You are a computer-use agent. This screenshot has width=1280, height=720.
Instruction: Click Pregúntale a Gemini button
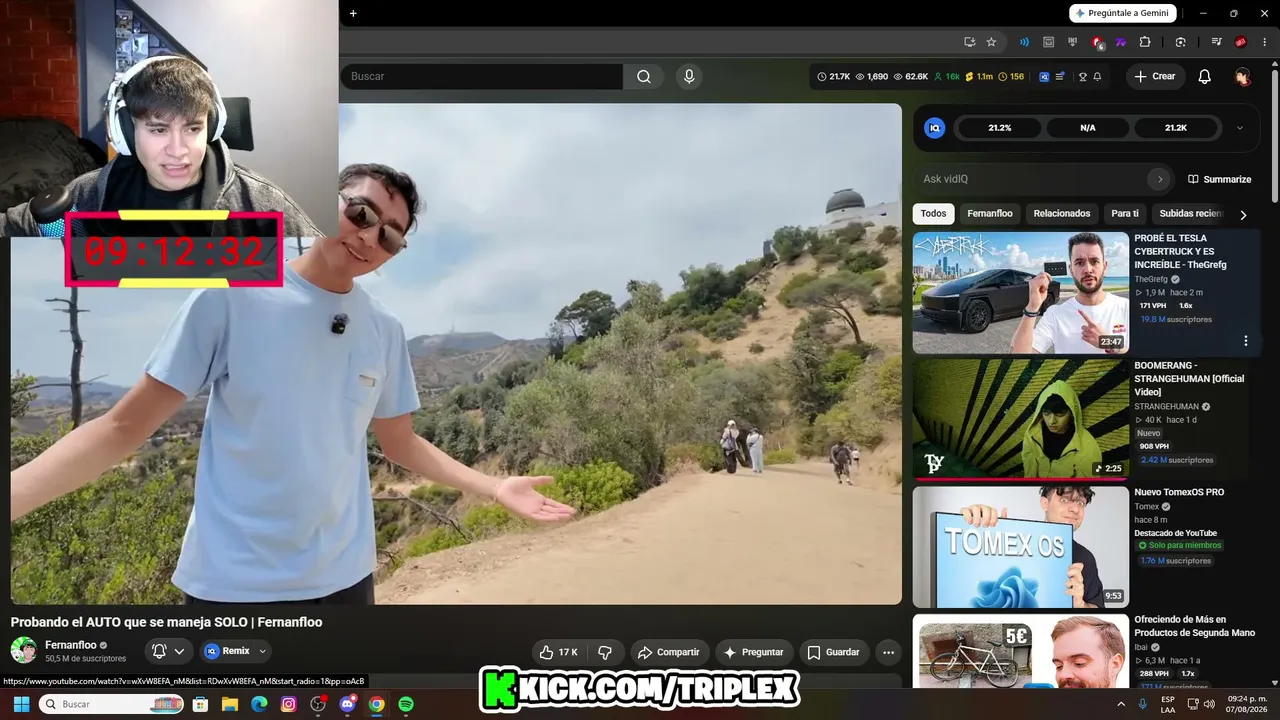(1122, 13)
